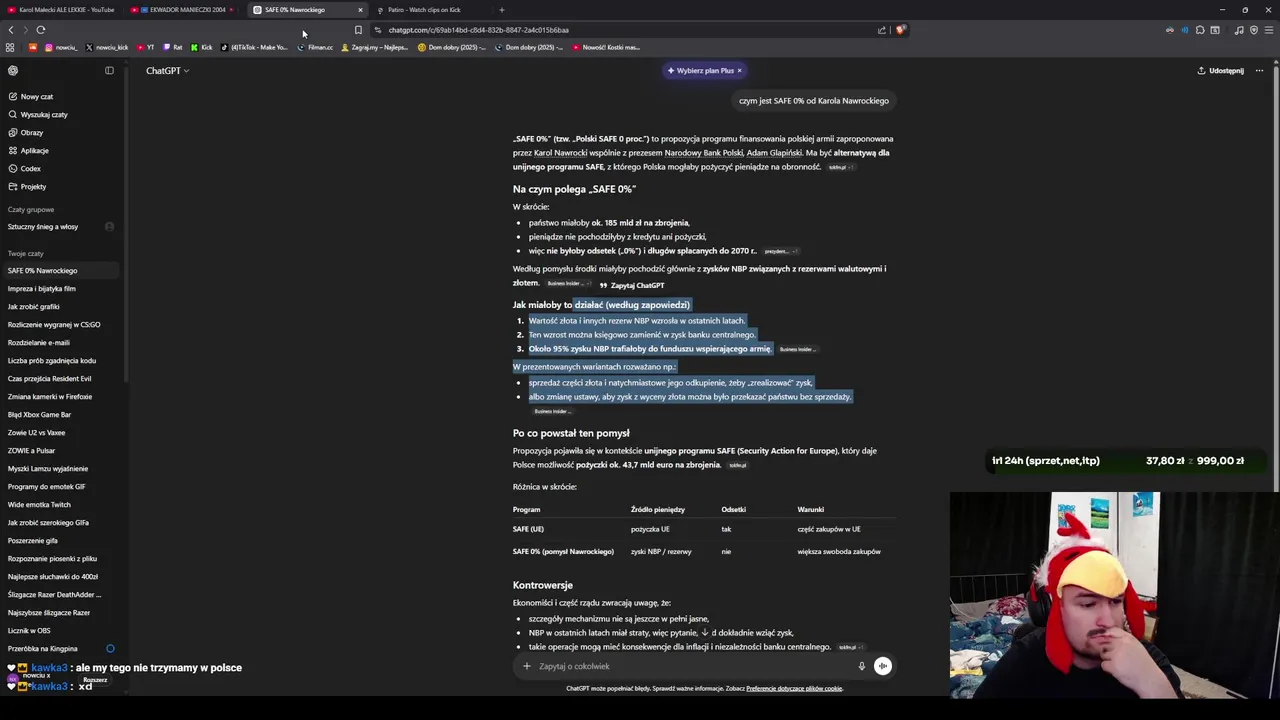Image resolution: width=1280 pixels, height=720 pixels.
Task: Open the nowciu_ Instagram bookmark
Action: tap(60, 47)
